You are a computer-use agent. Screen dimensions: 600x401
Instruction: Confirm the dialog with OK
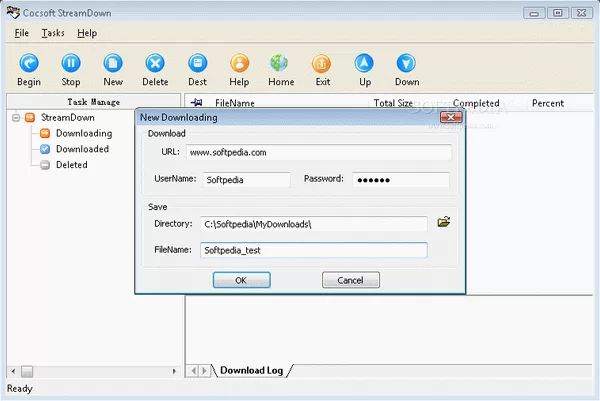click(241, 280)
